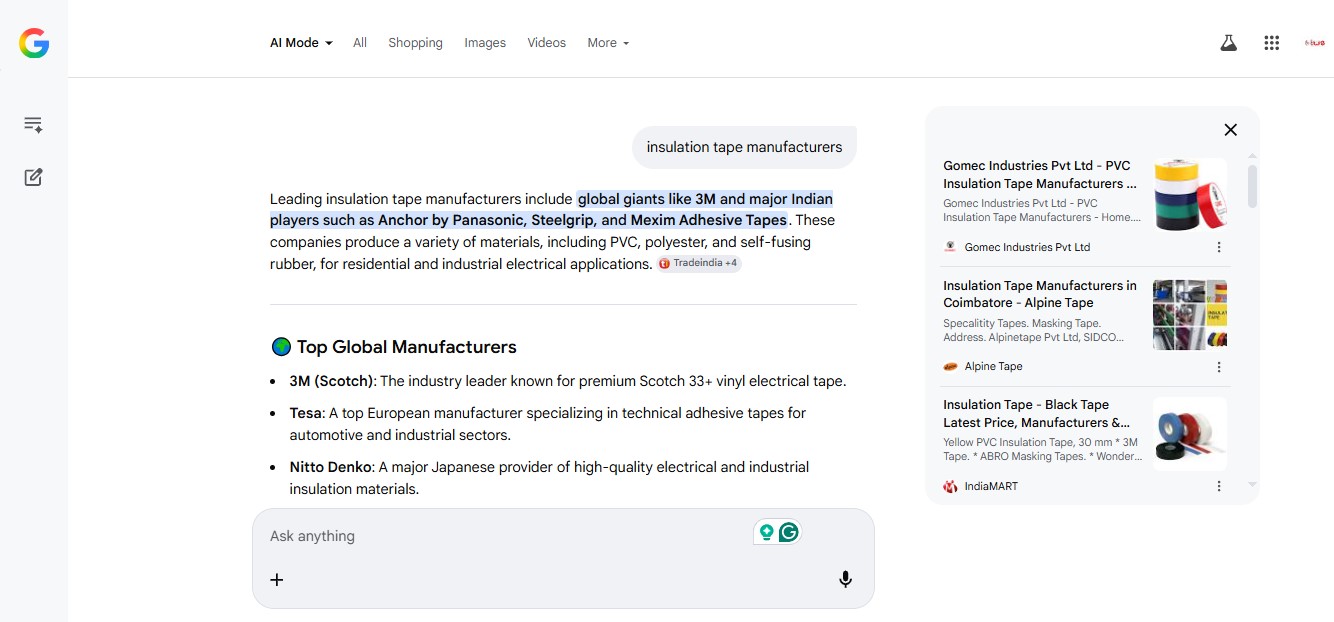The width and height of the screenshot is (1334, 622).
Task: Click the Alpine Tape product thumbnail
Action: (1190, 314)
